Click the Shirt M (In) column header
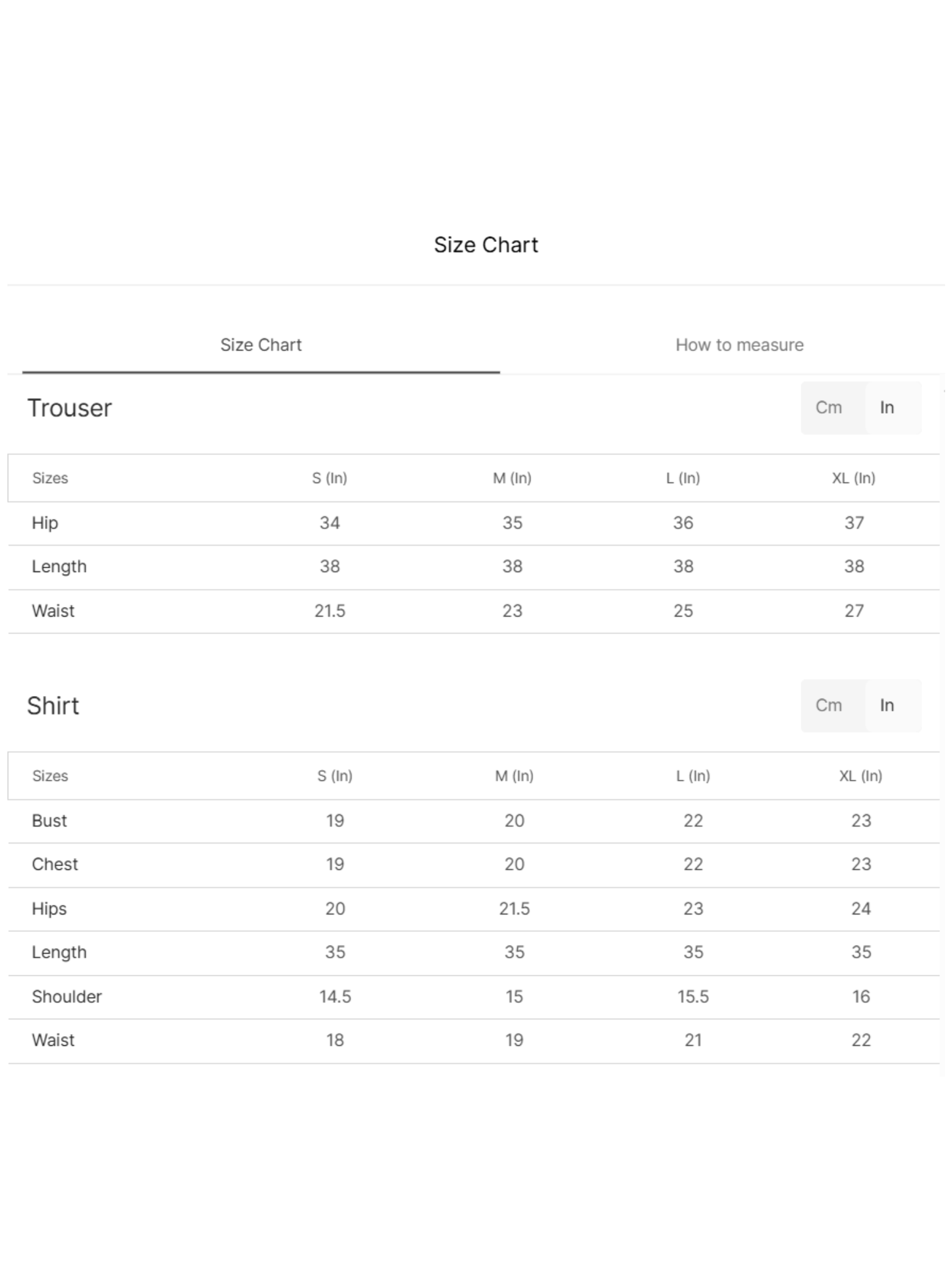The height and width of the screenshot is (1270, 952). pyautogui.click(x=514, y=776)
